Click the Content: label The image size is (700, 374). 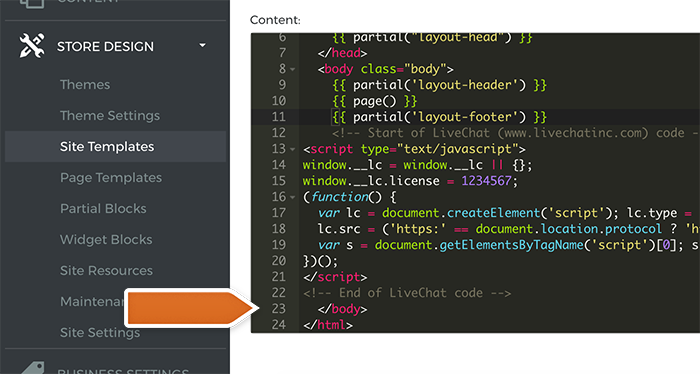coord(275,20)
